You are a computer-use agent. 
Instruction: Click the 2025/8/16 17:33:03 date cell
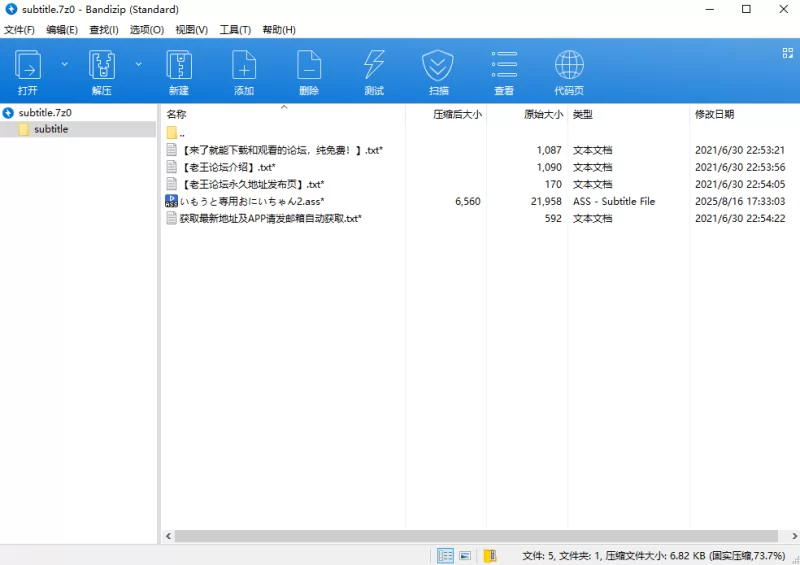pyautogui.click(x=740, y=201)
